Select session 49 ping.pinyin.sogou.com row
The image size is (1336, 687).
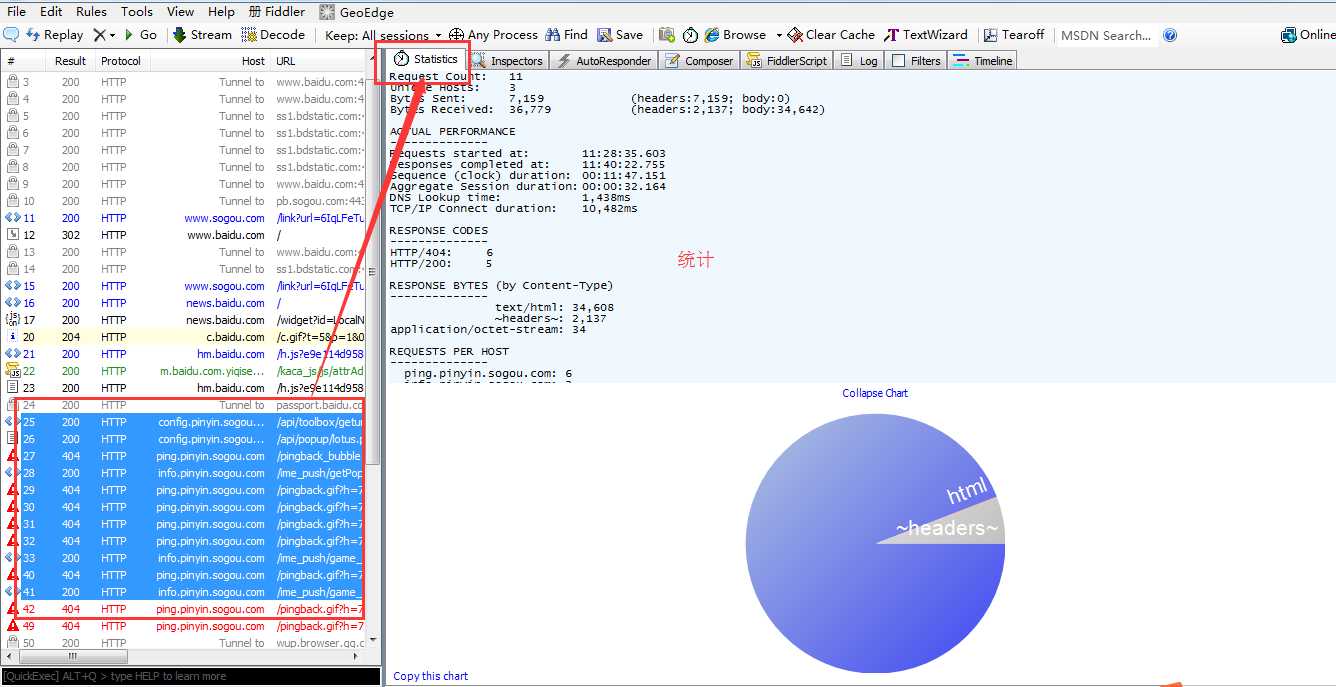click(184, 626)
